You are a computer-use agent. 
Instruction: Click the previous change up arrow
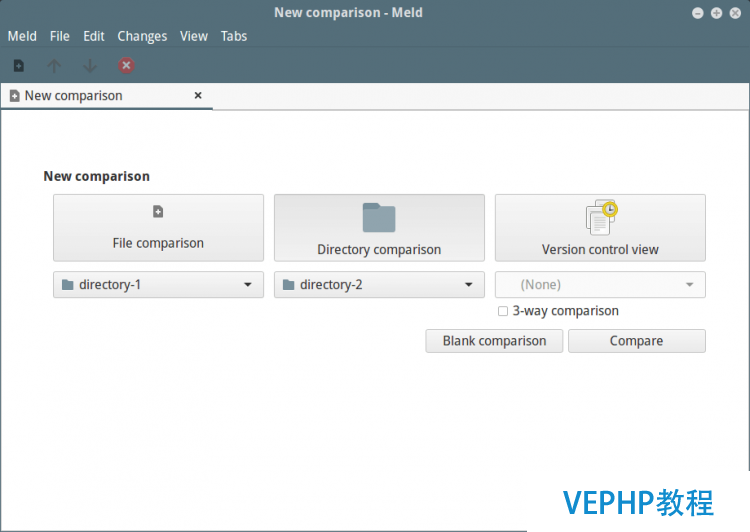[x=54, y=66]
